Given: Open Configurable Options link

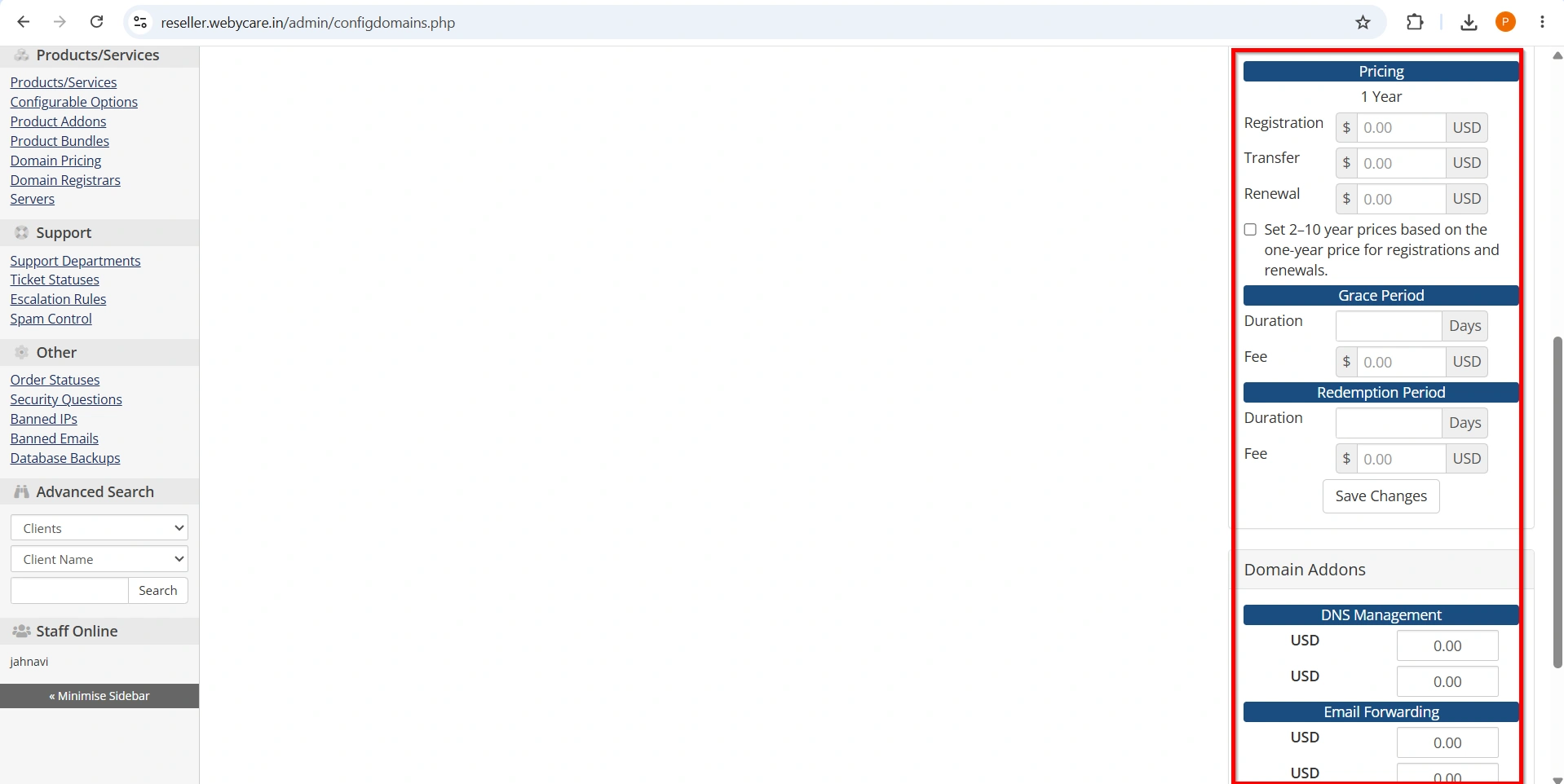Looking at the screenshot, I should [74, 102].
